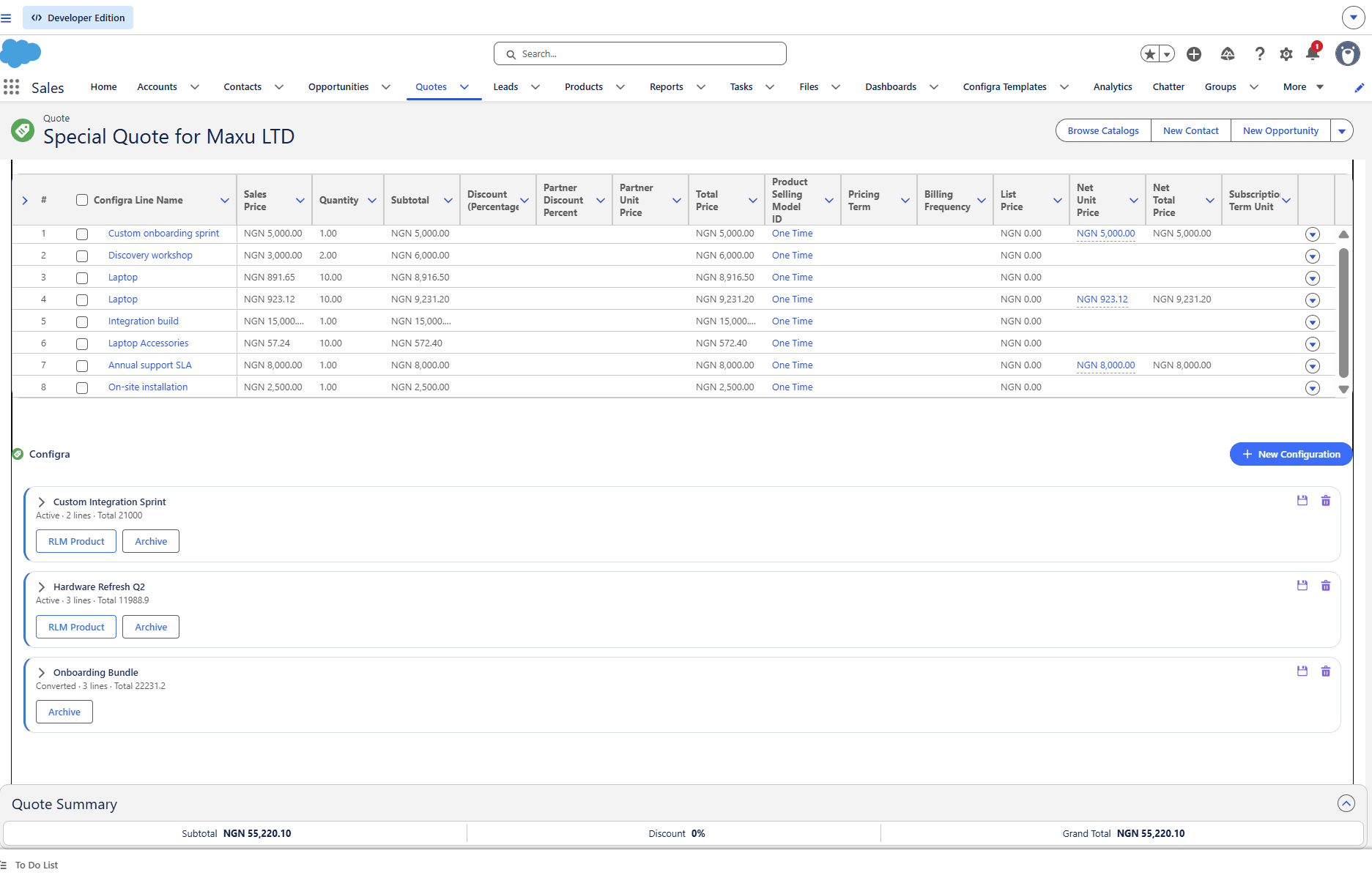The height and width of the screenshot is (875, 1372).
Task: Click the table vertical scrollbar thumb
Action: pos(1343,313)
